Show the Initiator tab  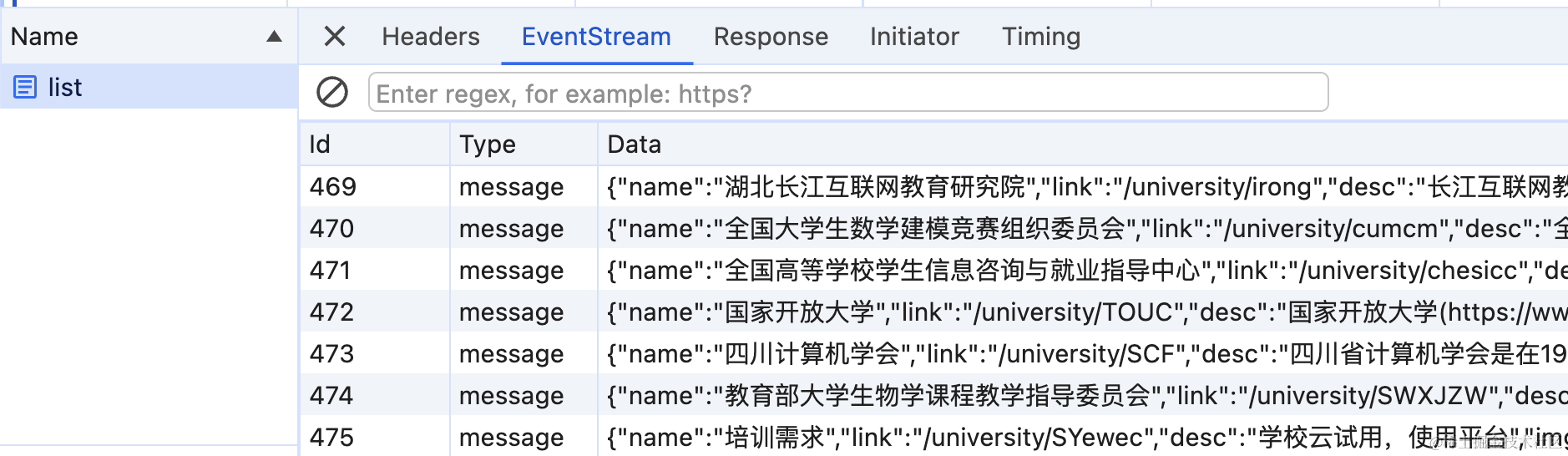pyautogui.click(x=914, y=37)
